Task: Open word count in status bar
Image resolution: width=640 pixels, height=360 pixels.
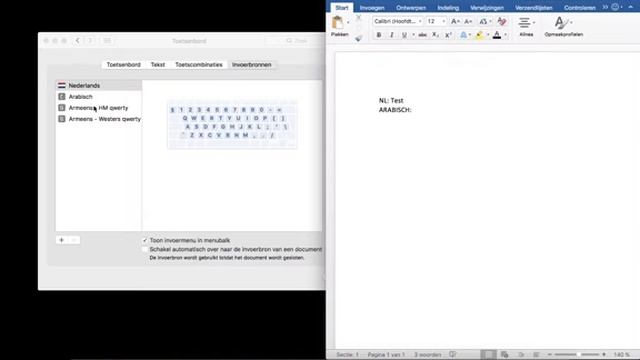Action: (427, 355)
